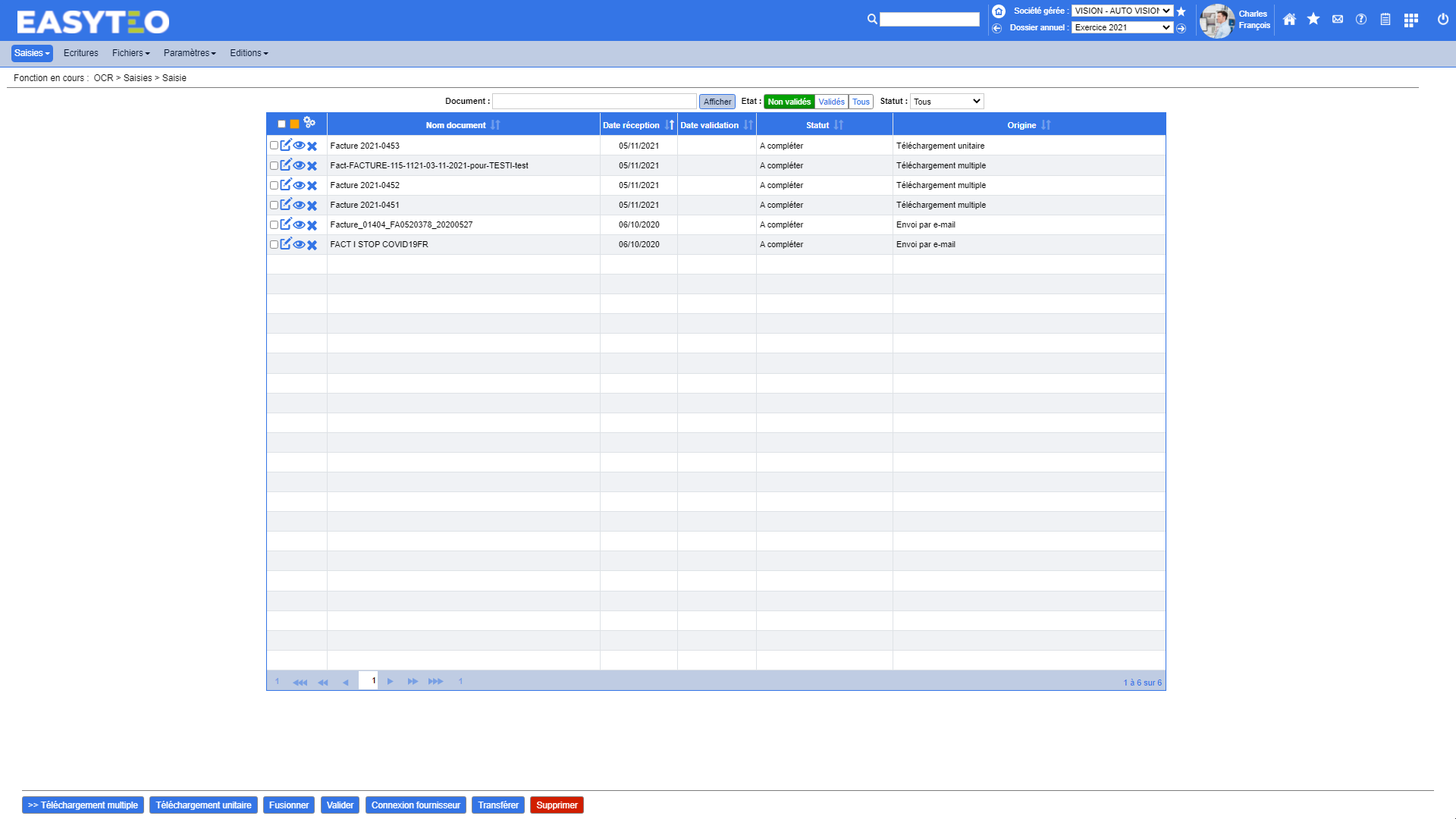Open the home icon in the top bar
The height and width of the screenshot is (819, 1456).
tap(1289, 19)
